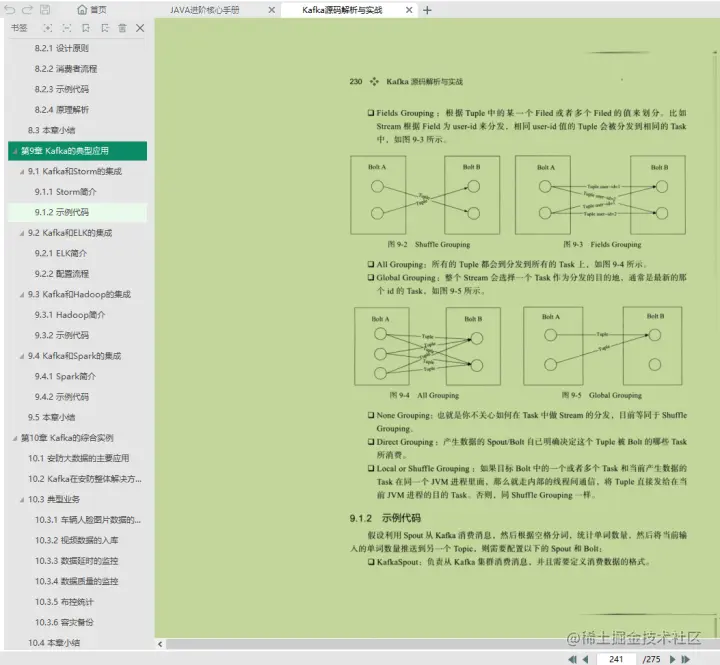
Task: Open bookmark 9.4.2 示例代码
Action: [x=62, y=397]
